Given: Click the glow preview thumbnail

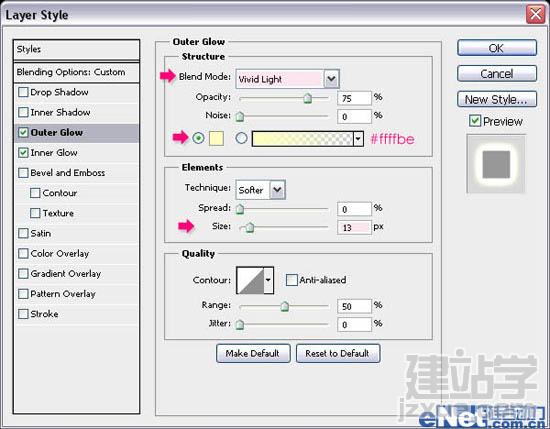Looking at the screenshot, I should click(x=496, y=164).
